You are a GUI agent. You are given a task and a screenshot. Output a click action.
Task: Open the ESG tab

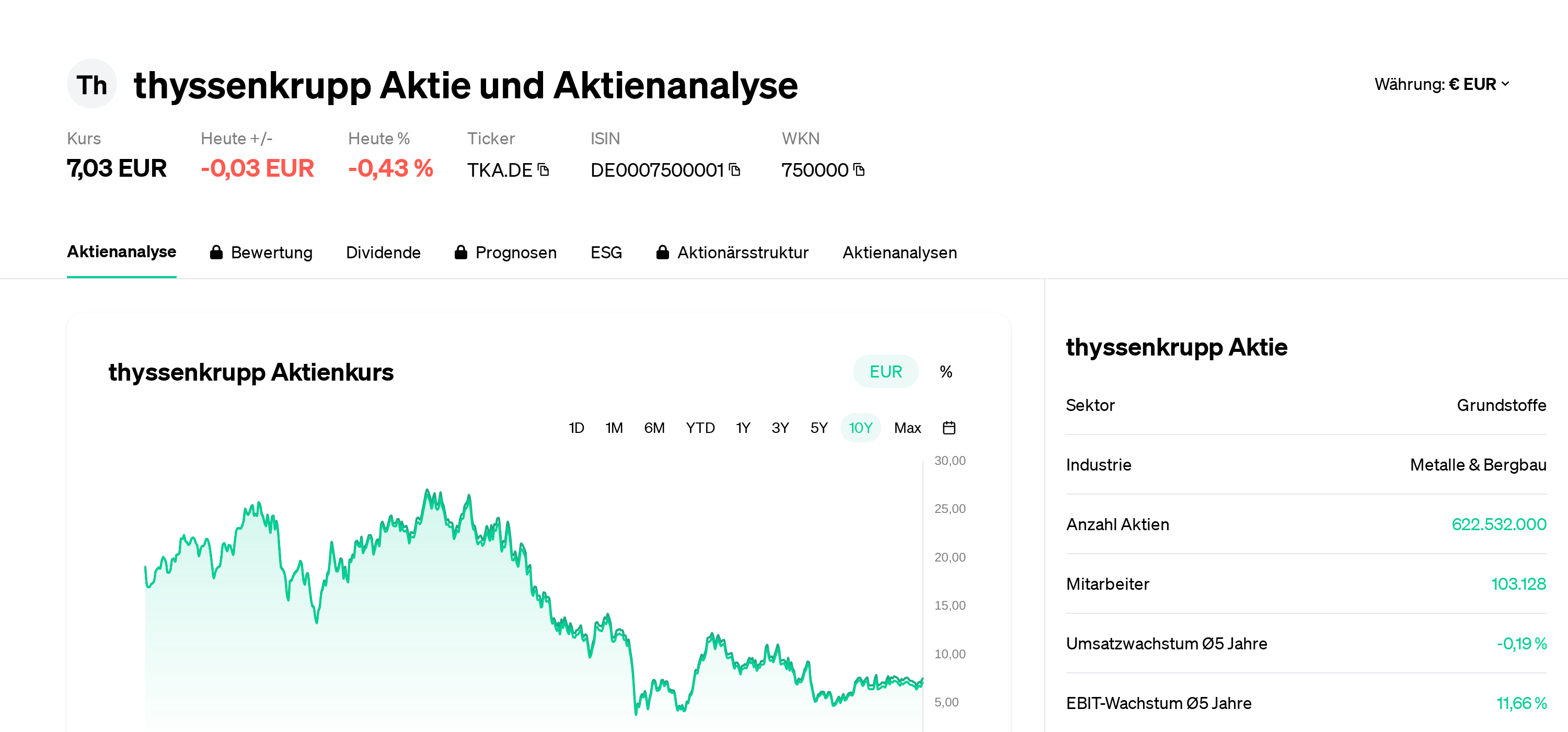pos(606,252)
